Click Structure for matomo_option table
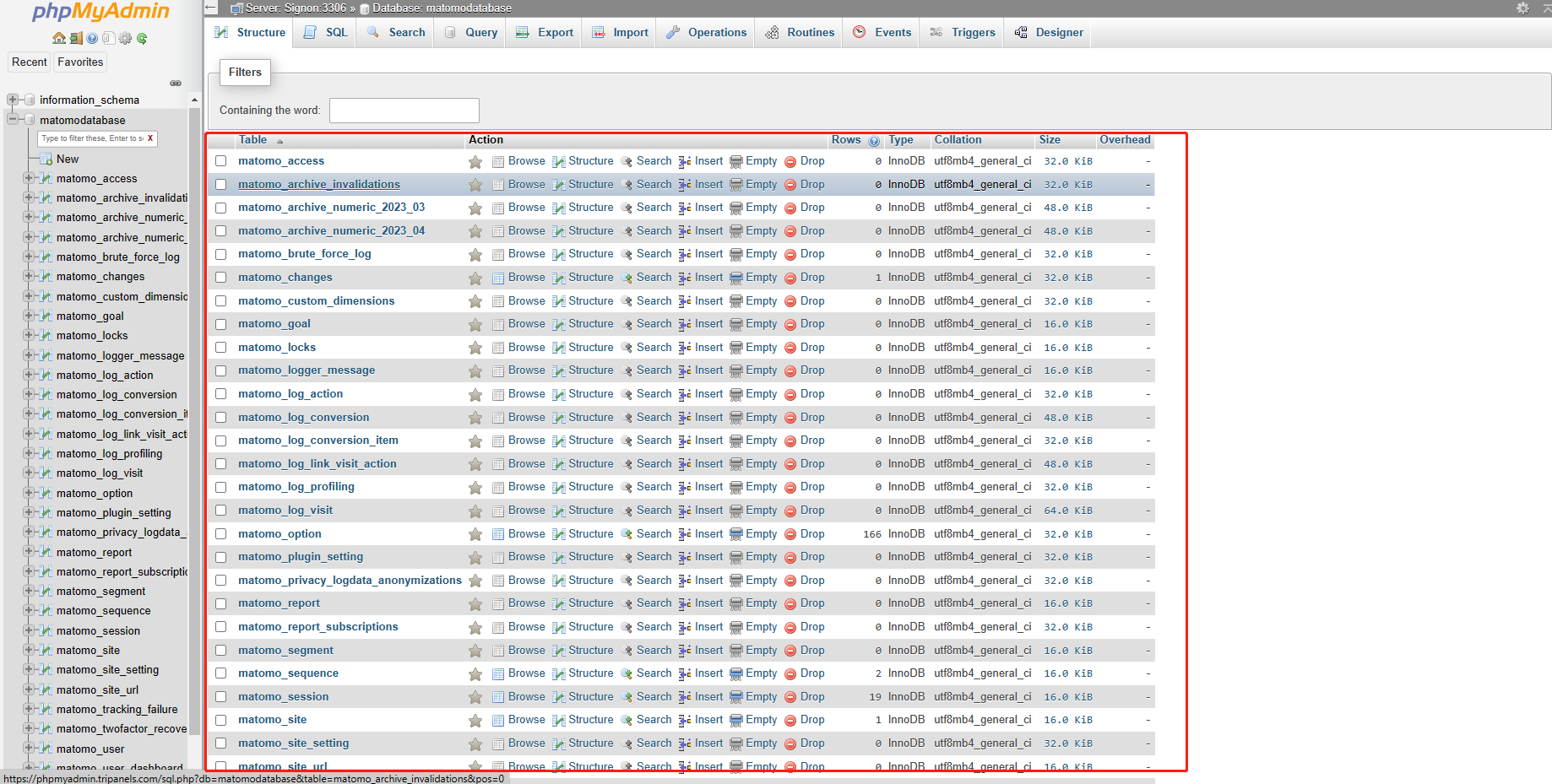This screenshot has width=1552, height=784. (583, 534)
